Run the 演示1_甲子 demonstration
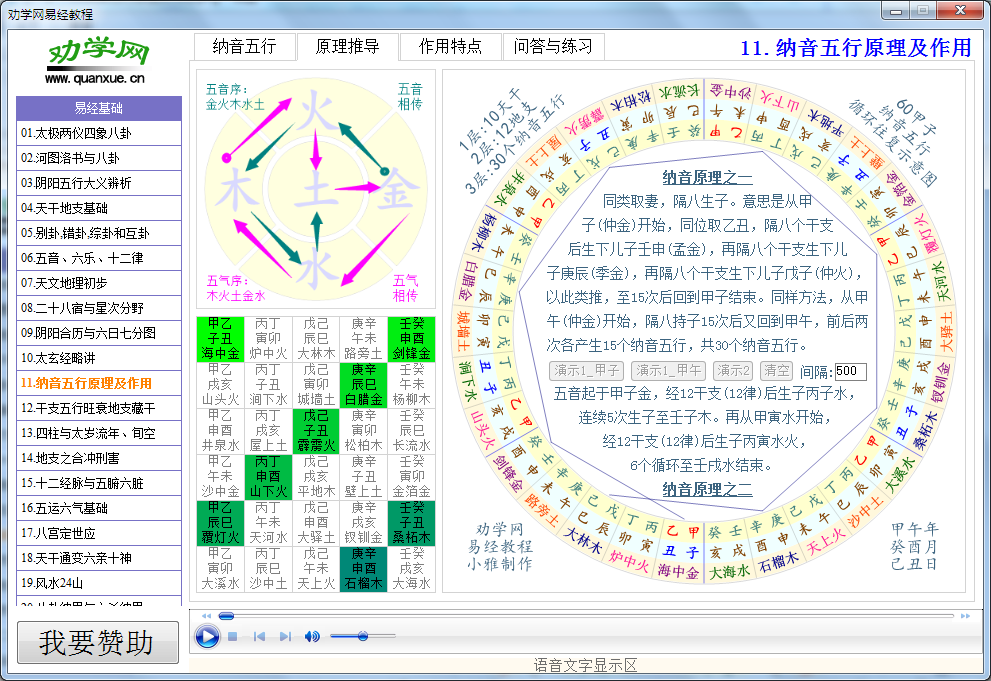The image size is (991, 681). (585, 370)
